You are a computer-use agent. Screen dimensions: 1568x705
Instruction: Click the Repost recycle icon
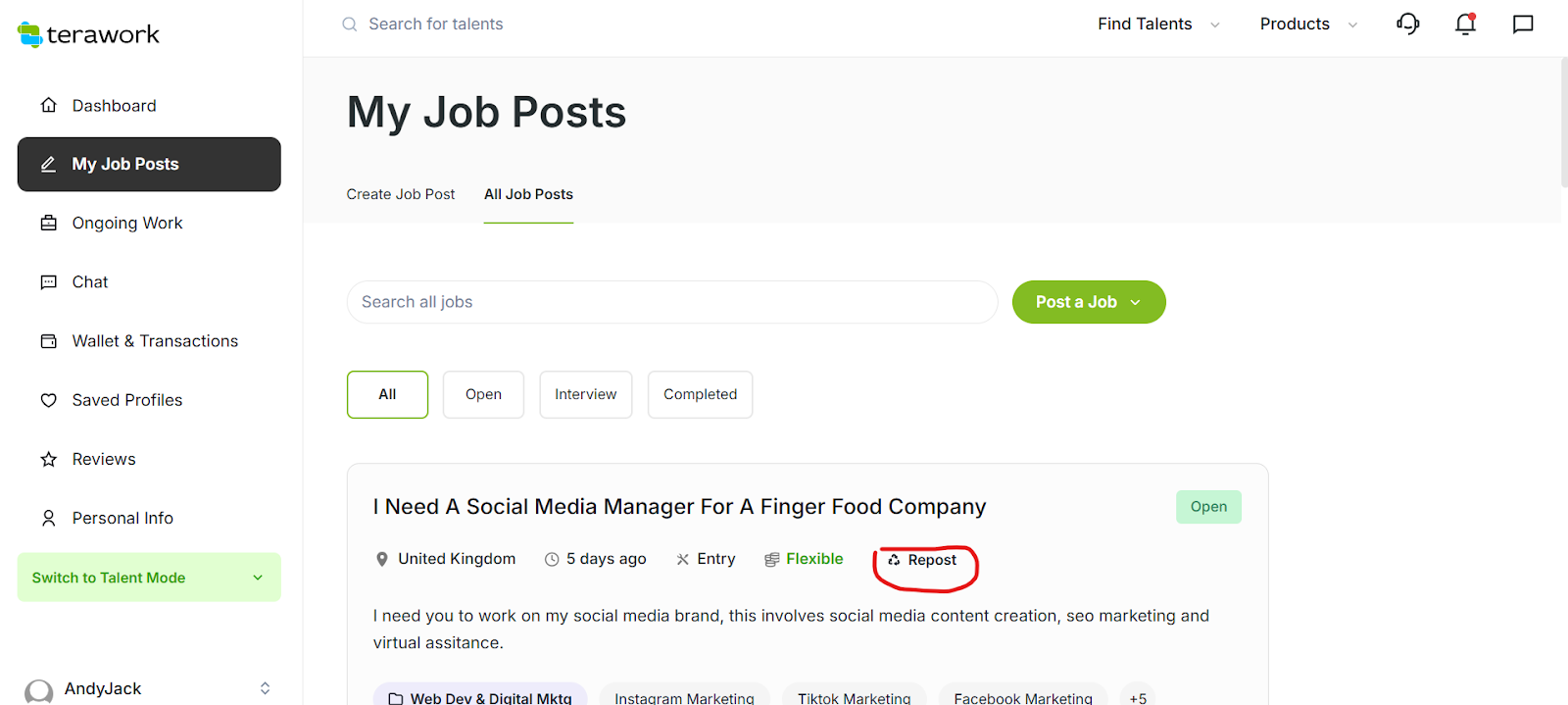(x=894, y=560)
